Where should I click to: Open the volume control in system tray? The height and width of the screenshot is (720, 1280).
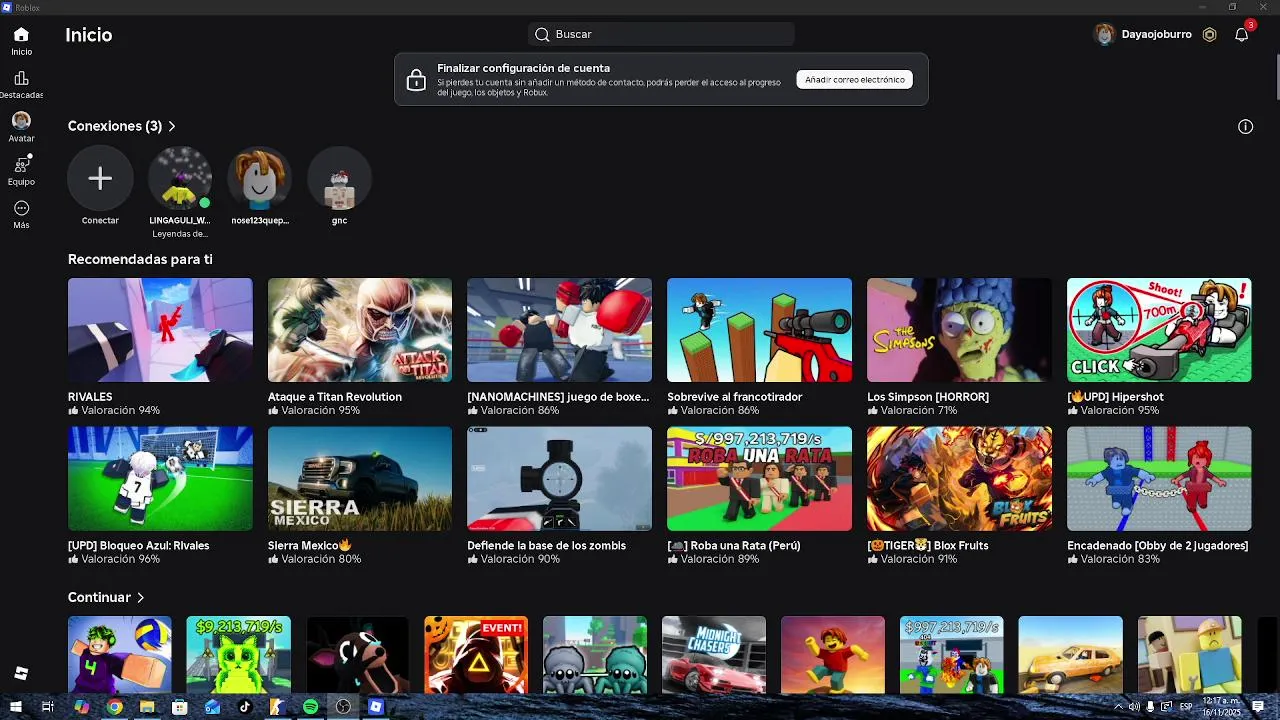pyautogui.click(x=1134, y=707)
